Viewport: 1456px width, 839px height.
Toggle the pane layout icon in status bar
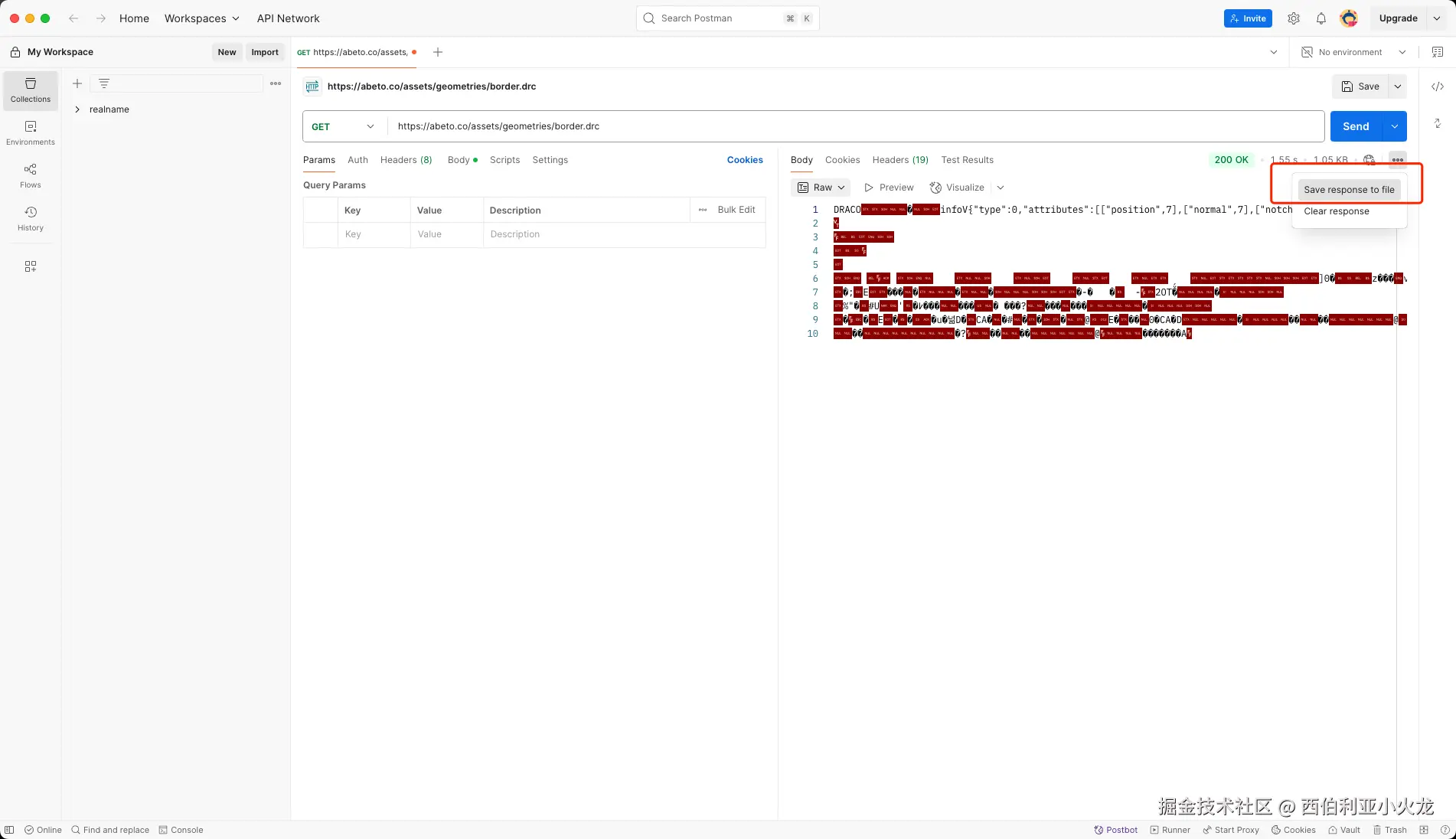click(1424, 830)
